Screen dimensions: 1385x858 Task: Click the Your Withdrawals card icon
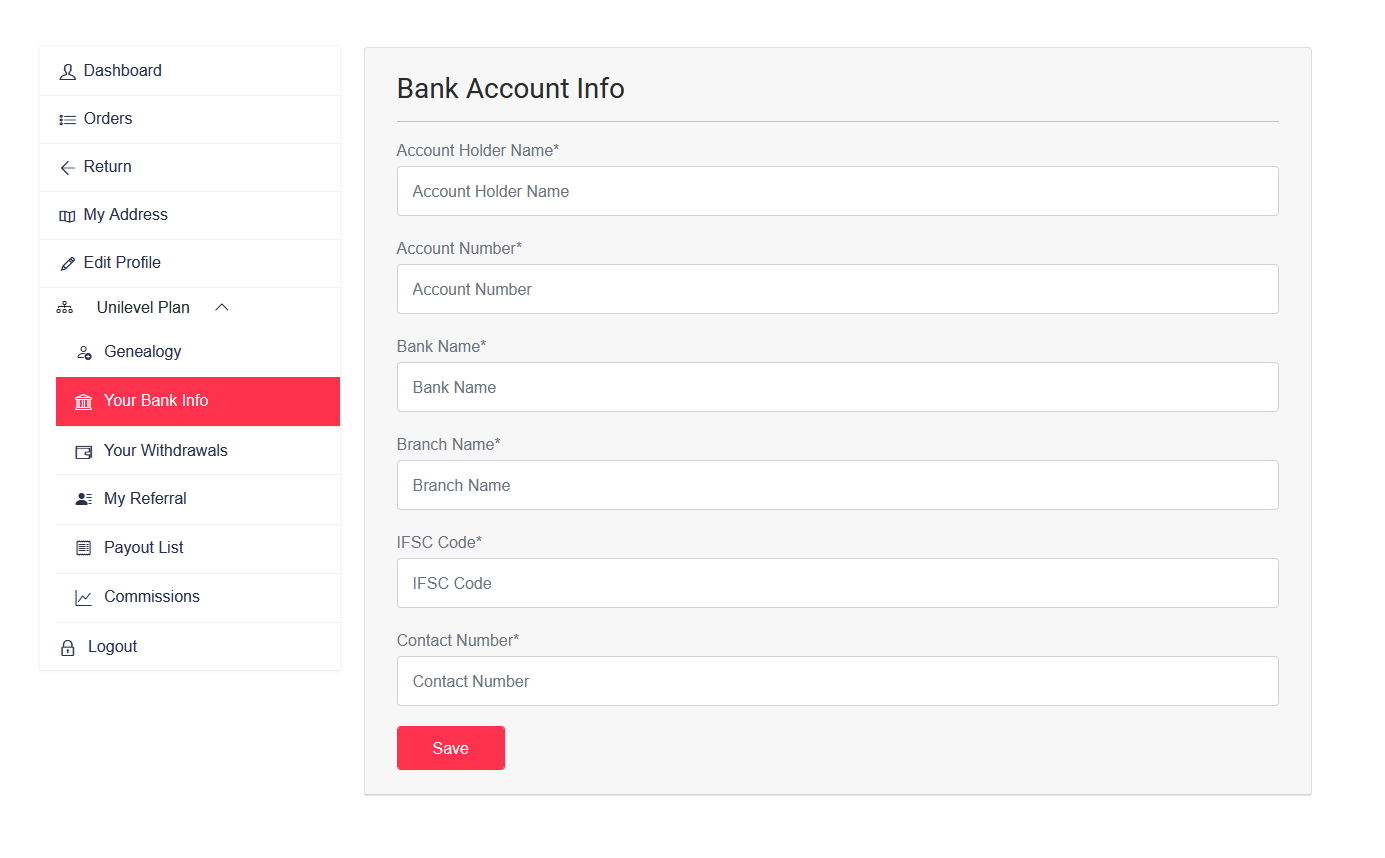[84, 451]
